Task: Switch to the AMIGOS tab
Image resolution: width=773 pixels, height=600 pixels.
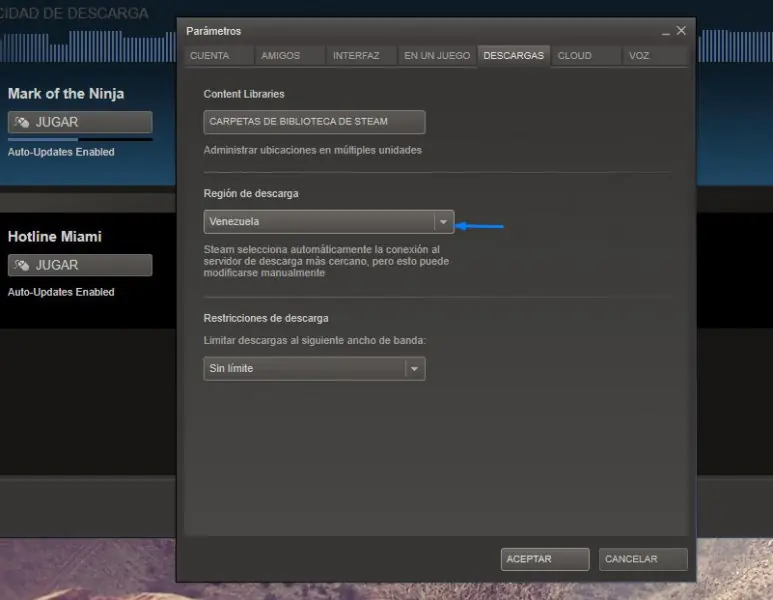Action: (x=288, y=56)
